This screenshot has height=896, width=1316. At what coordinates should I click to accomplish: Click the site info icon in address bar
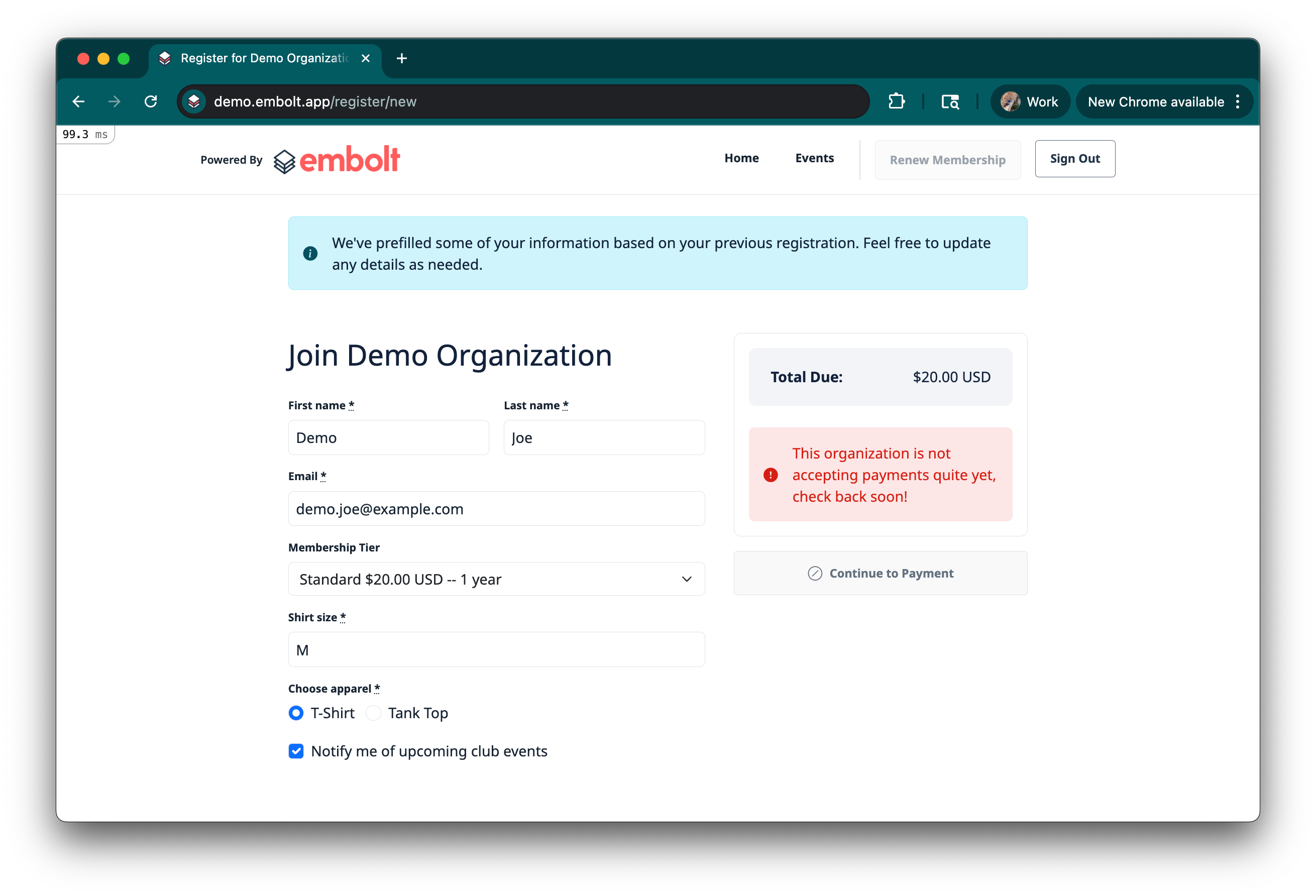pyautogui.click(x=194, y=101)
